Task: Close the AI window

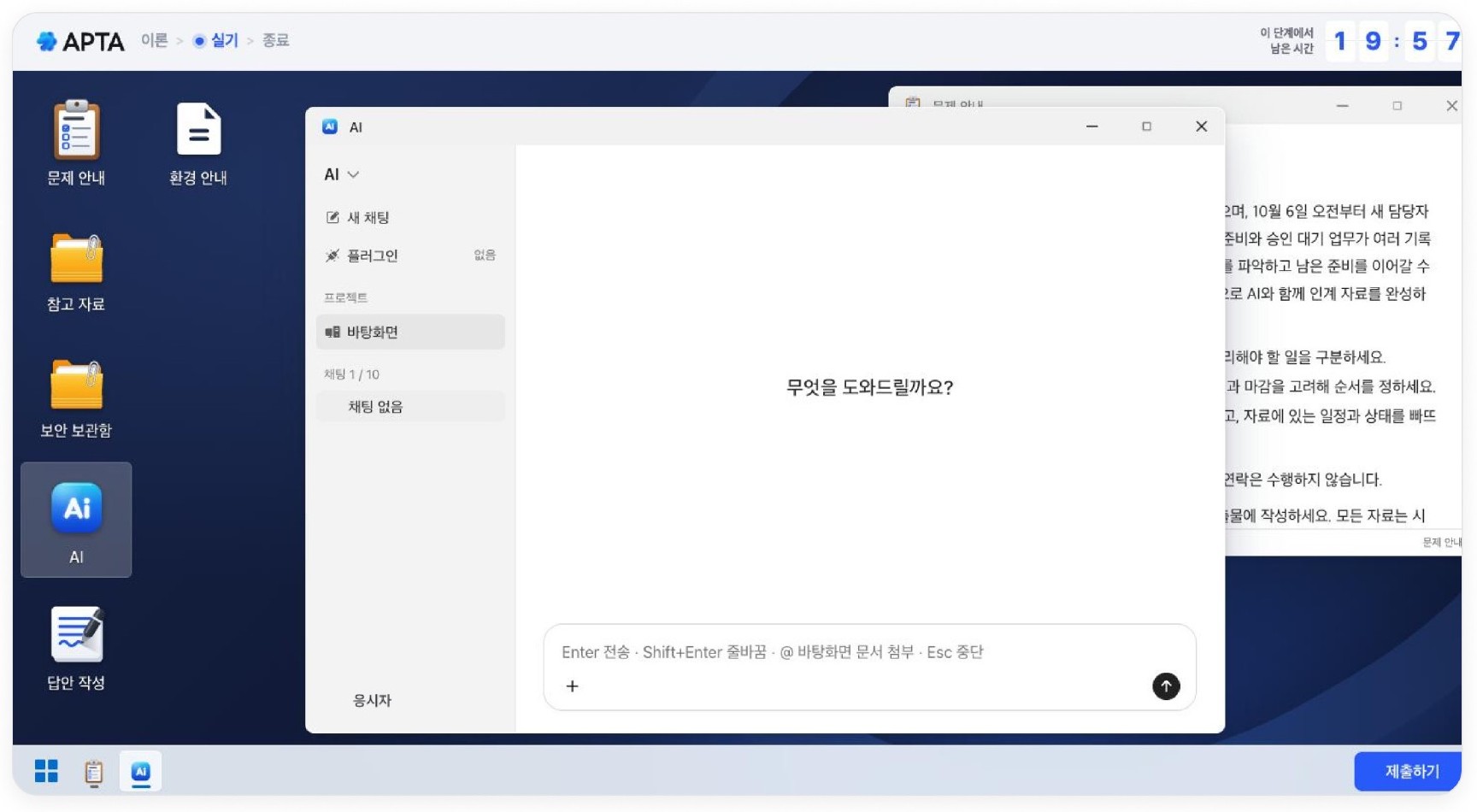Action: pyautogui.click(x=1201, y=127)
